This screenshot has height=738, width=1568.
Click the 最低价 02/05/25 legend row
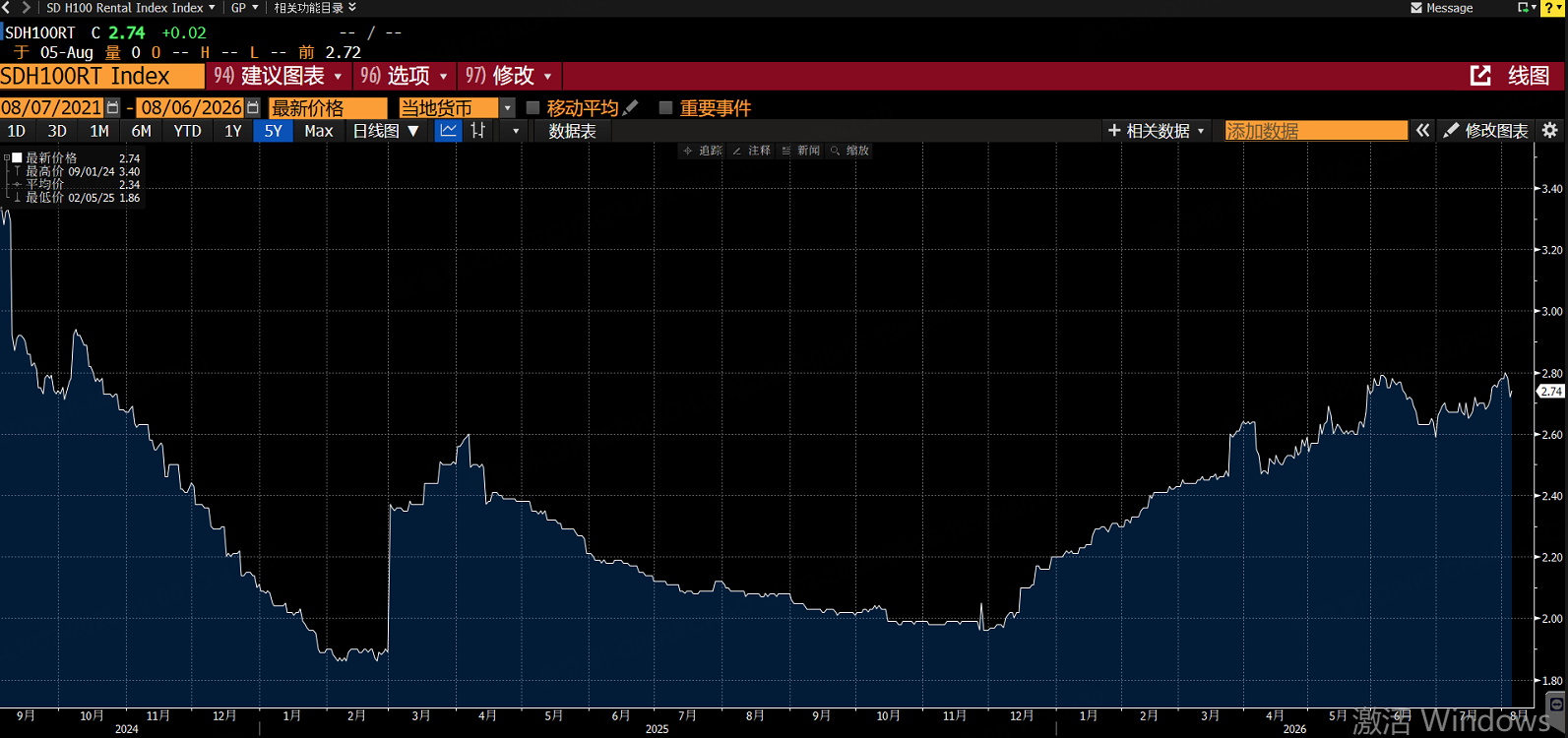point(77,198)
